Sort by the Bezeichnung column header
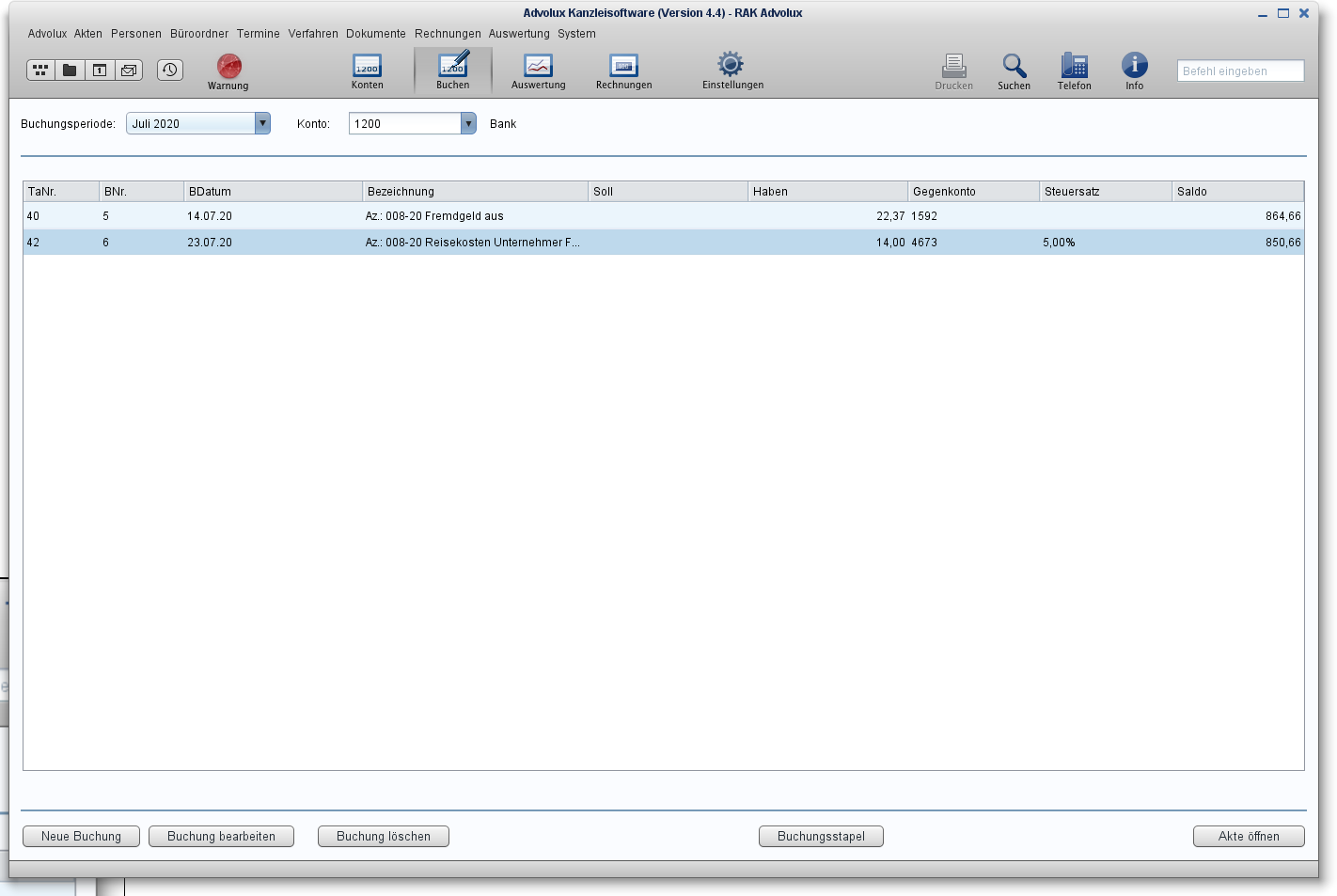This screenshot has width=1337, height=896. pos(475,192)
